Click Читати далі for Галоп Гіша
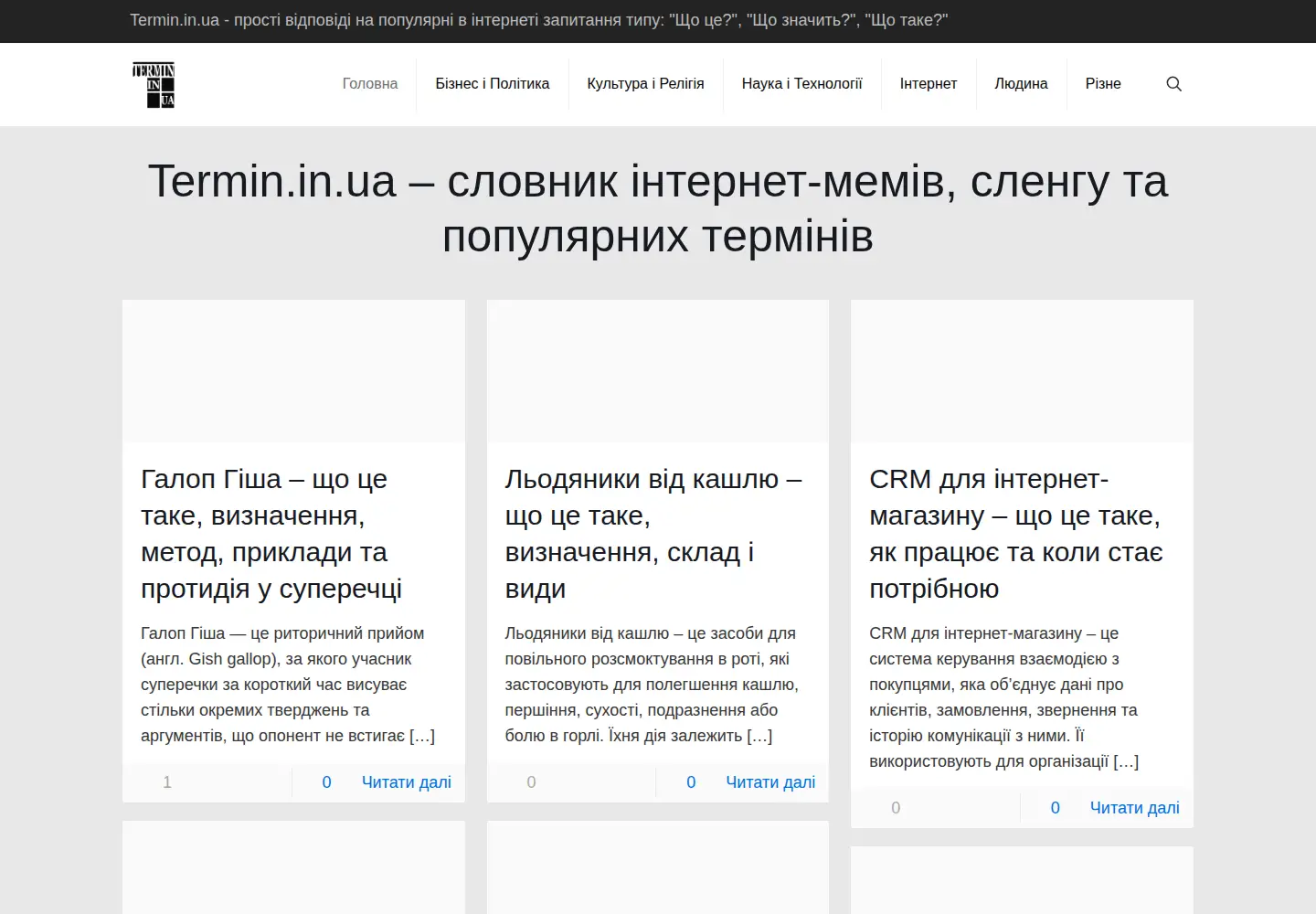The image size is (1316, 914). click(x=407, y=782)
